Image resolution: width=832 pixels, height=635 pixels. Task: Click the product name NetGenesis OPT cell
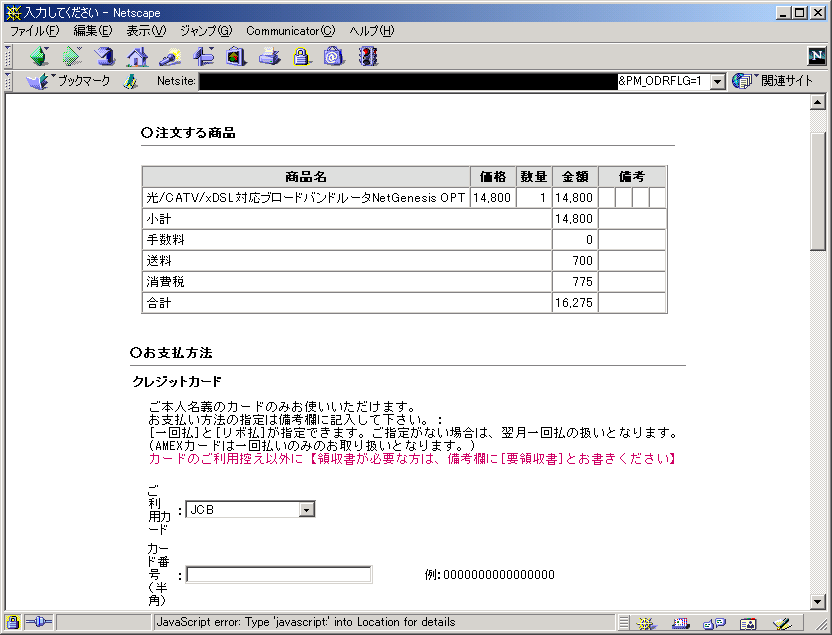tap(306, 198)
